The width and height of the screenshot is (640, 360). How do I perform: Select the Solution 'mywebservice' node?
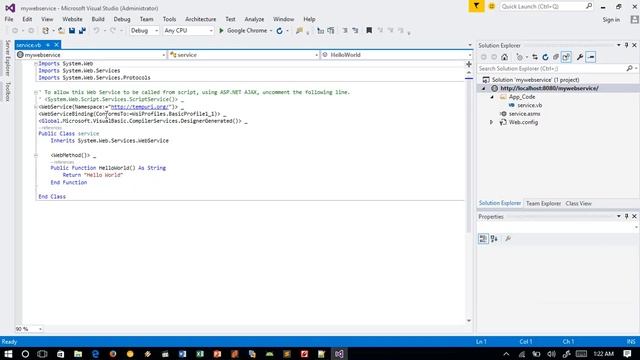coord(535,80)
